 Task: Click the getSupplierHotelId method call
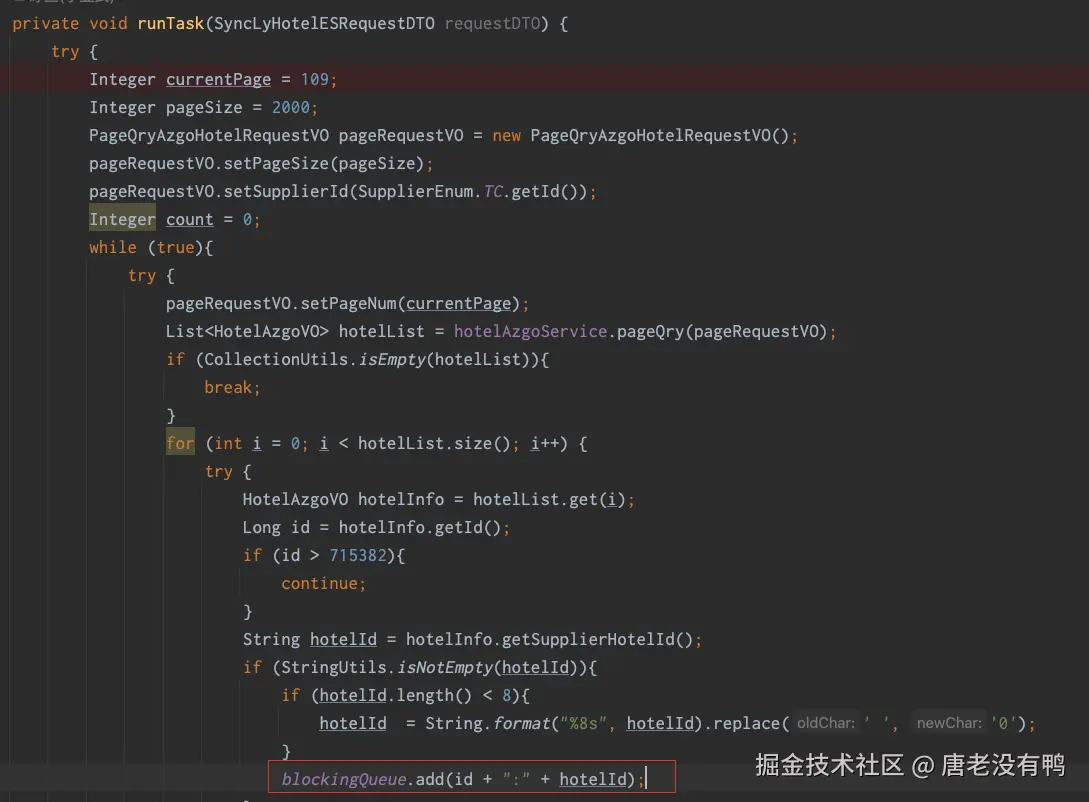click(588, 640)
